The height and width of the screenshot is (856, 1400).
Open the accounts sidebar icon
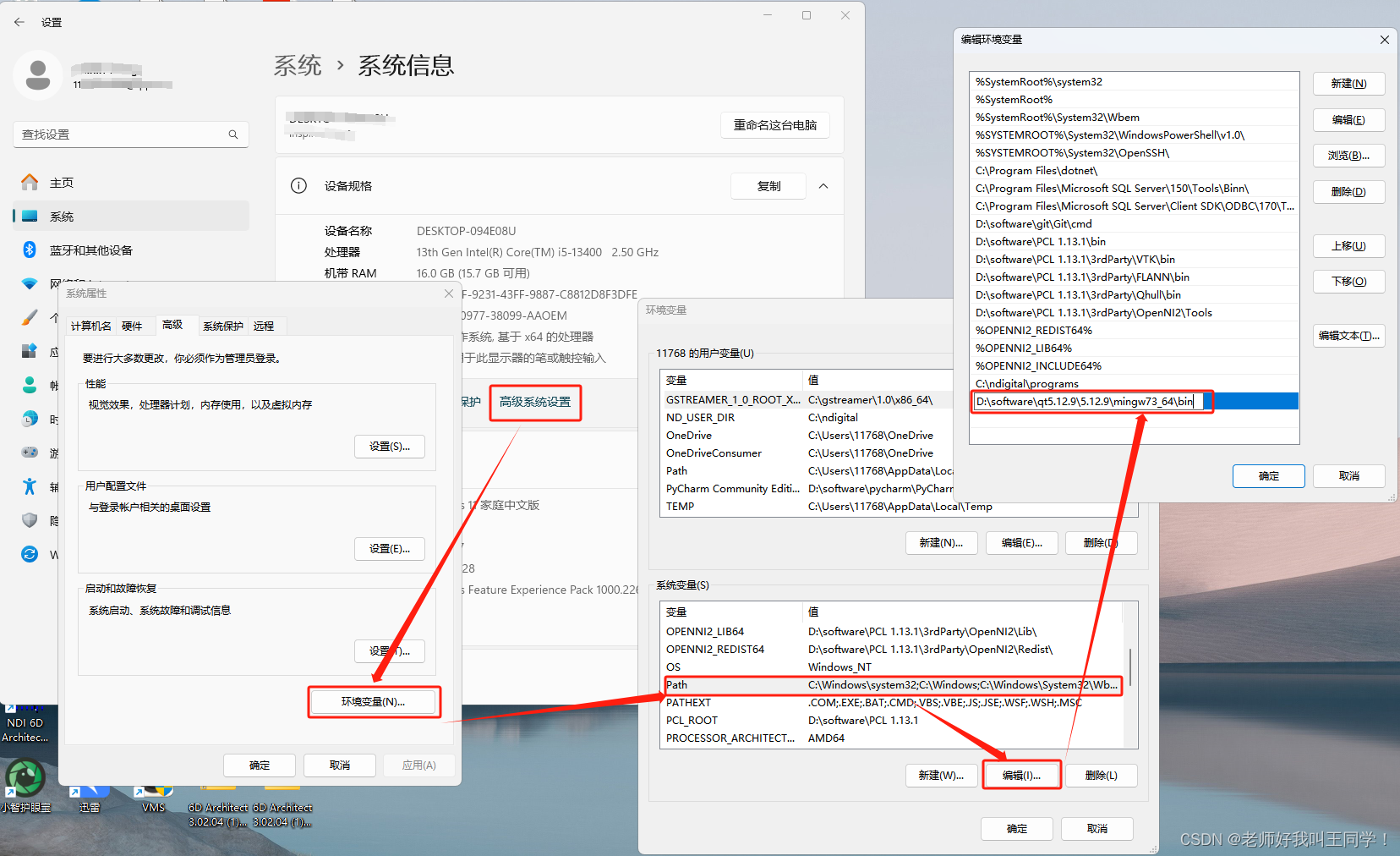pos(30,385)
